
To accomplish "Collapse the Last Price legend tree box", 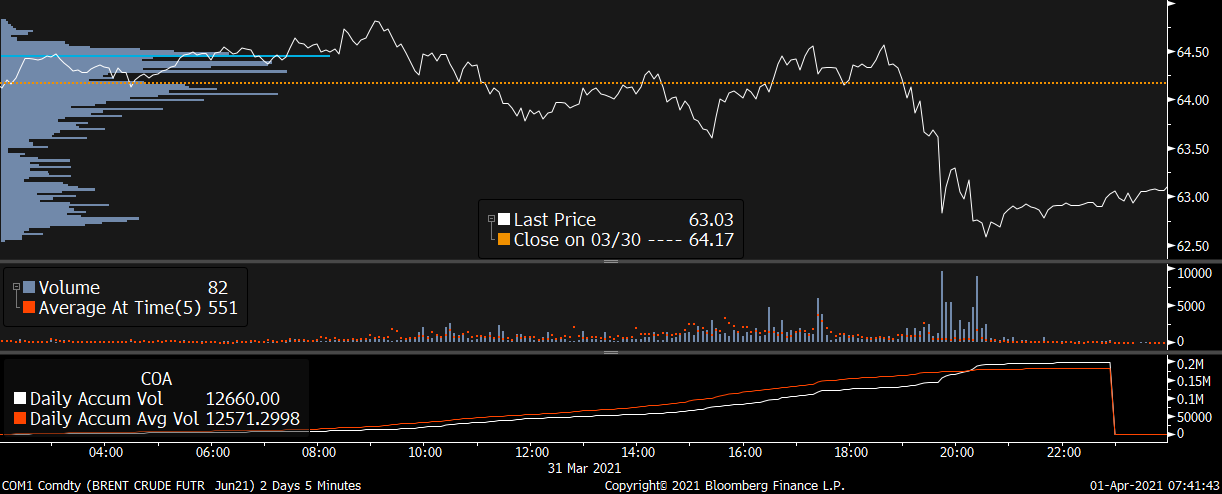I will click(x=491, y=220).
